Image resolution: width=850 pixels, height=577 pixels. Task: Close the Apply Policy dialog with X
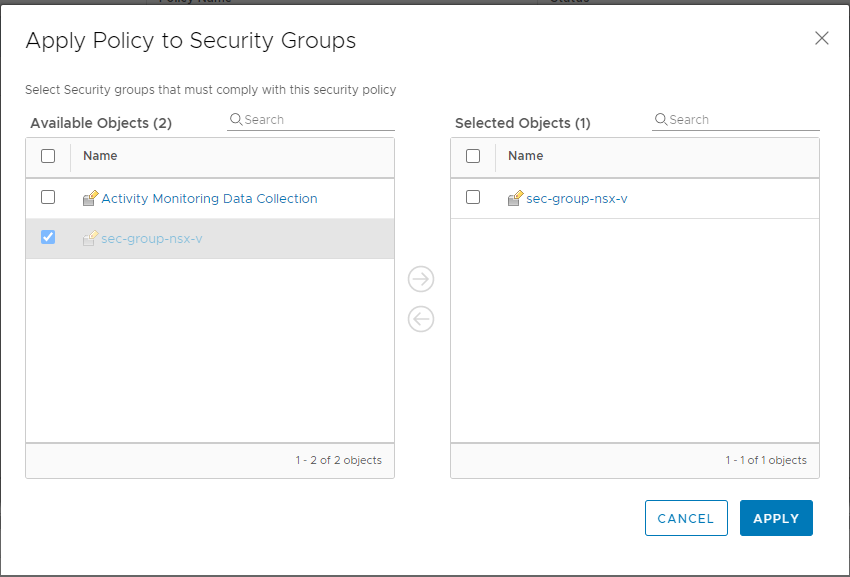pyautogui.click(x=822, y=38)
